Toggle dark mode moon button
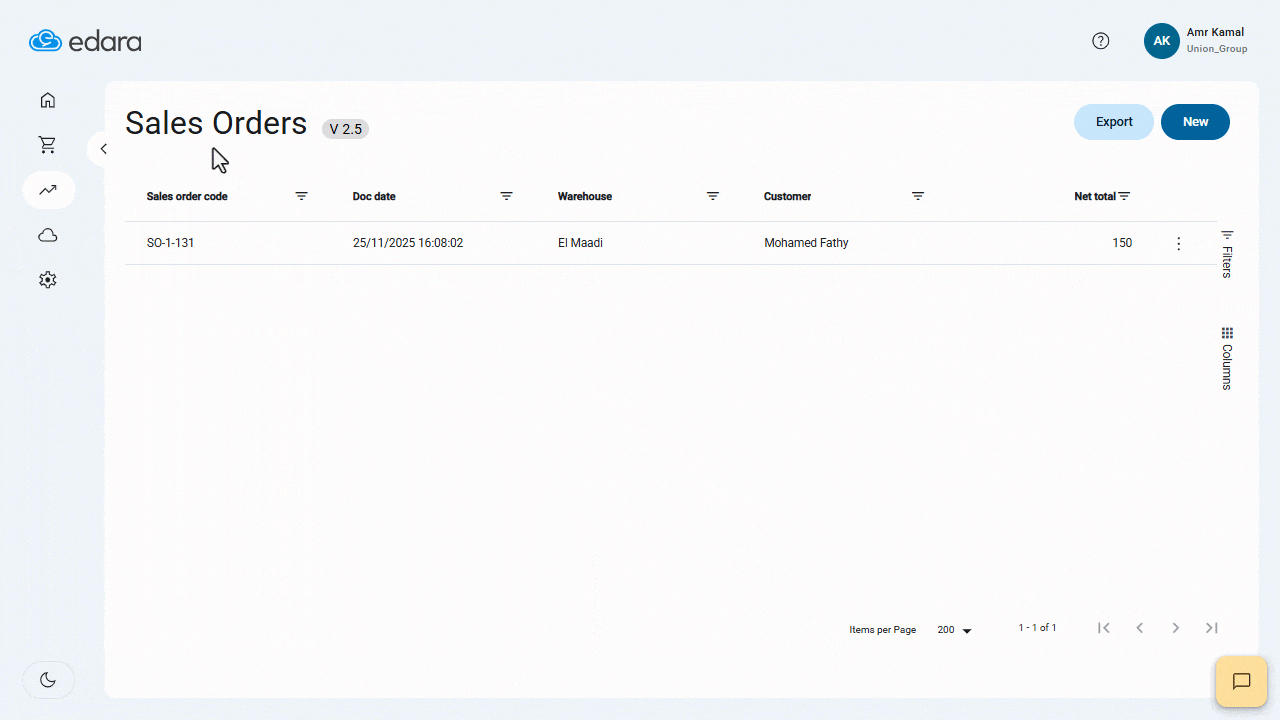The height and width of the screenshot is (720, 1280). pos(48,680)
